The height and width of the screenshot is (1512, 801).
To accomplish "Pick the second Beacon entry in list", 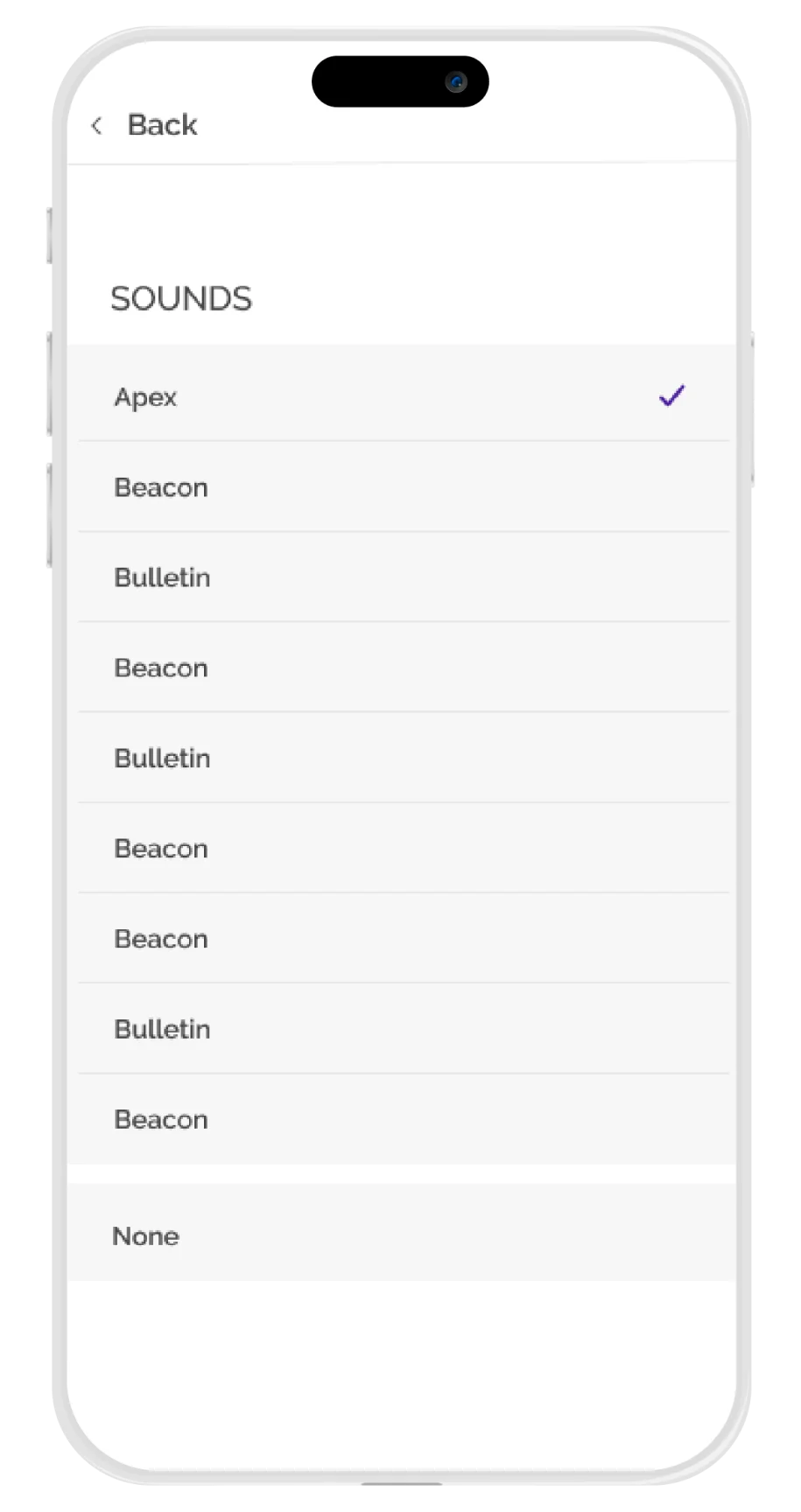I will click(x=161, y=668).
